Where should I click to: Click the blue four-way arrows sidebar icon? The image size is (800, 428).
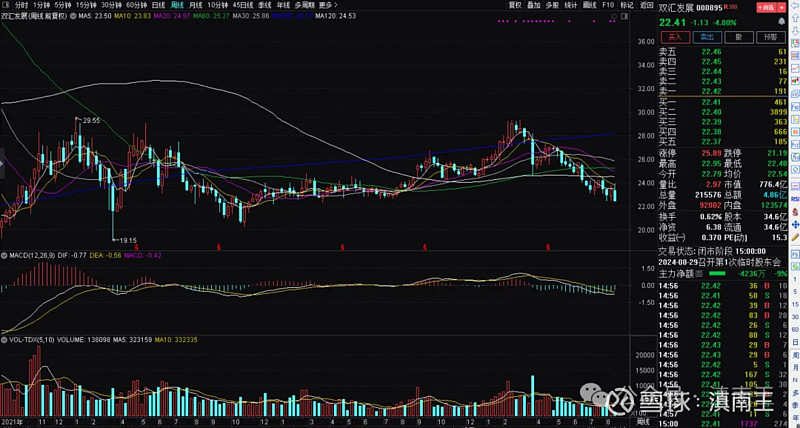794,225
